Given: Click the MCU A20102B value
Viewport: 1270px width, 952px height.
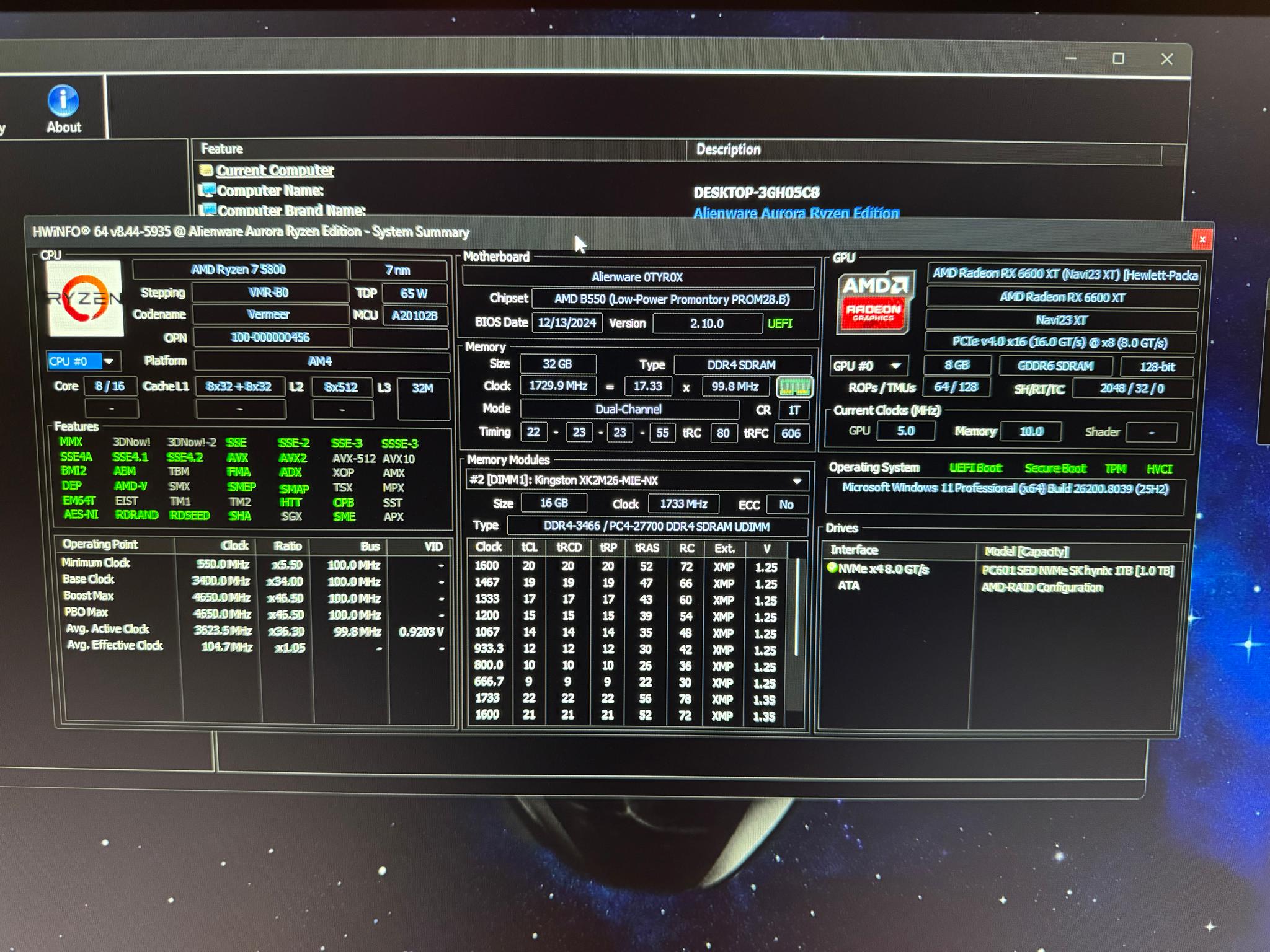Looking at the screenshot, I should coord(414,315).
